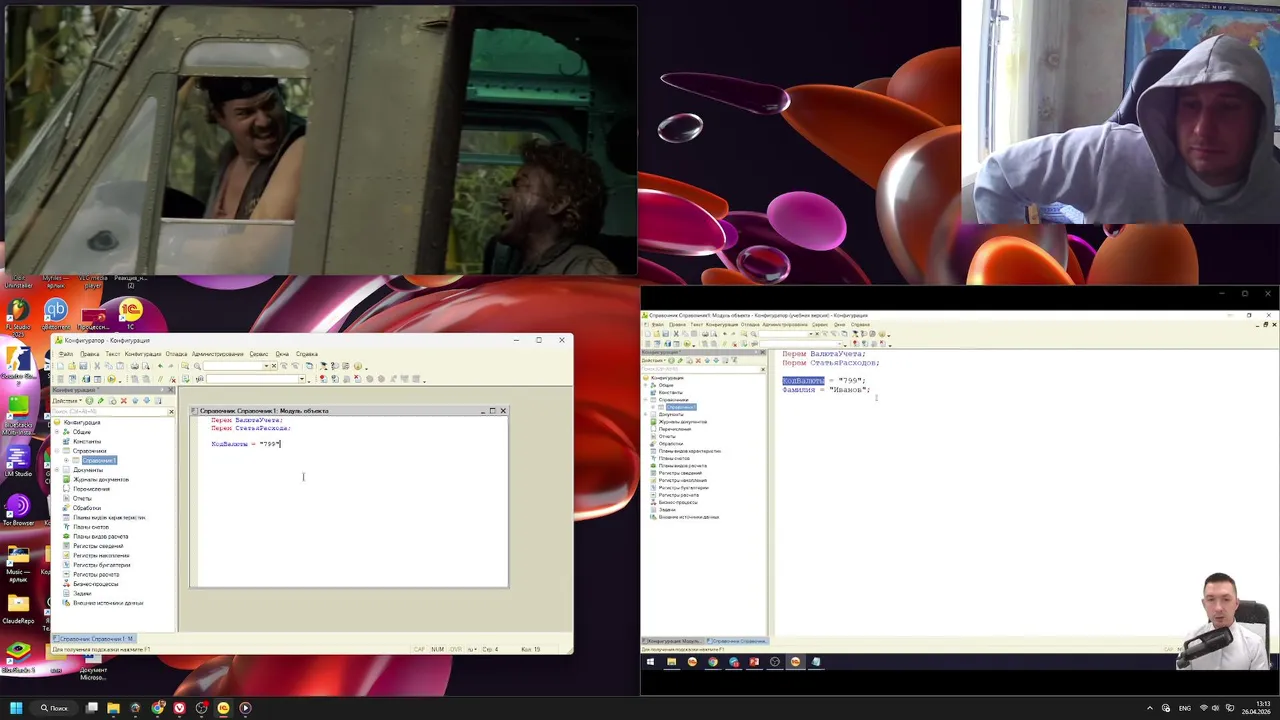Click the Windows Start button on taskbar
This screenshot has width=1280, height=720.
16,708
